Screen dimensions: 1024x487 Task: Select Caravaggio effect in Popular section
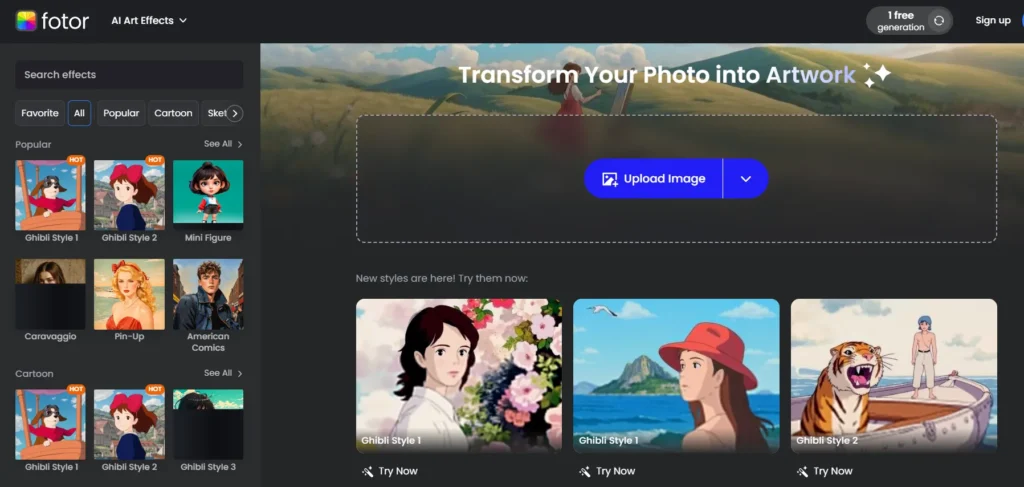(x=50, y=294)
